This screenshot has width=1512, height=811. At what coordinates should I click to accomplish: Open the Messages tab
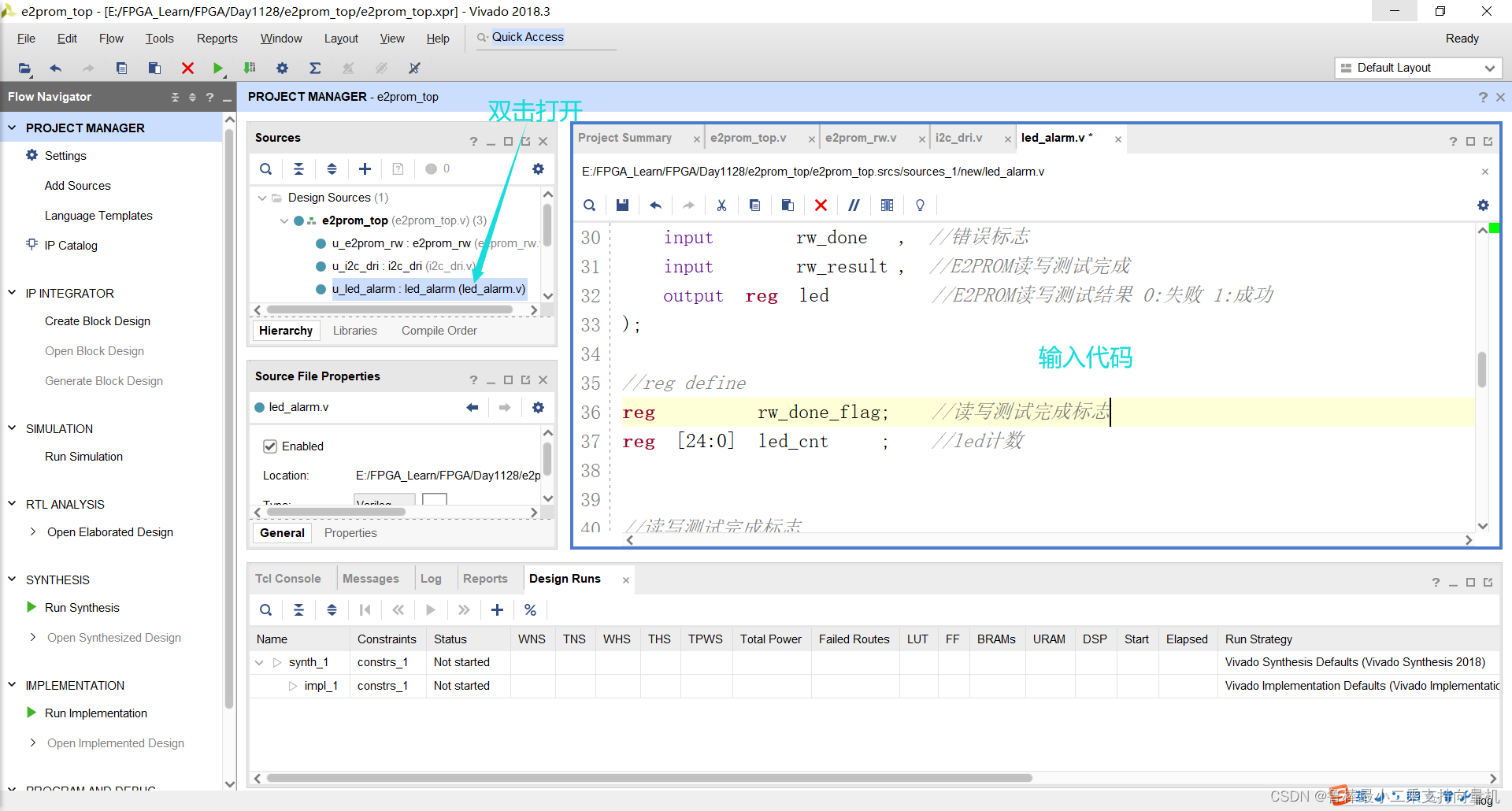click(370, 579)
